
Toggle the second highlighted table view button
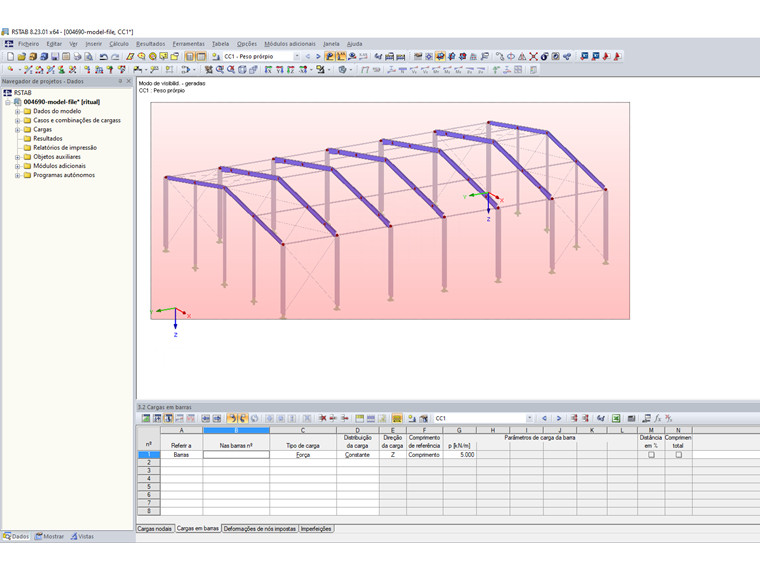click(x=201, y=57)
